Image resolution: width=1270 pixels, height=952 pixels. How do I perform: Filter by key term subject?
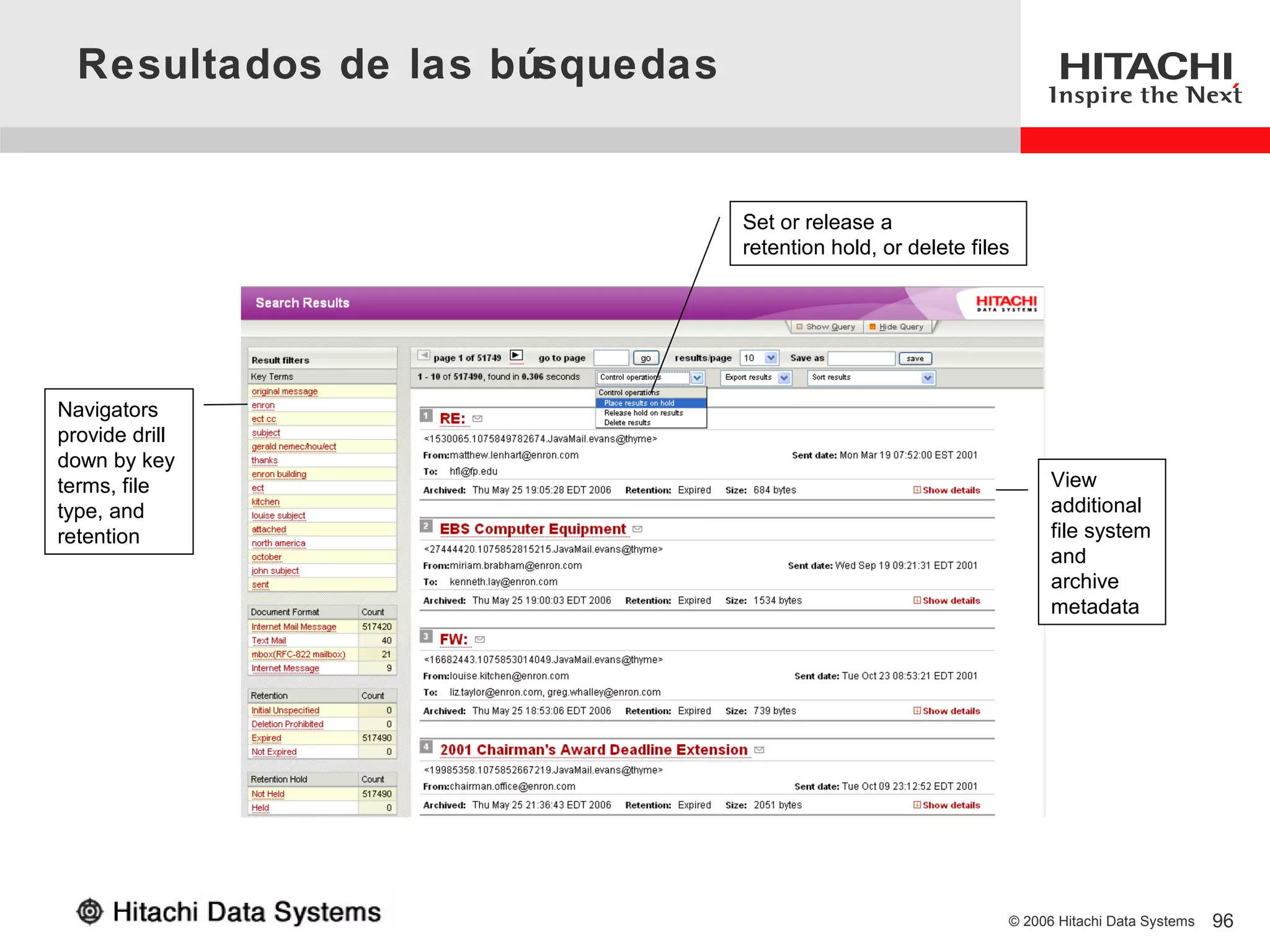click(x=266, y=433)
